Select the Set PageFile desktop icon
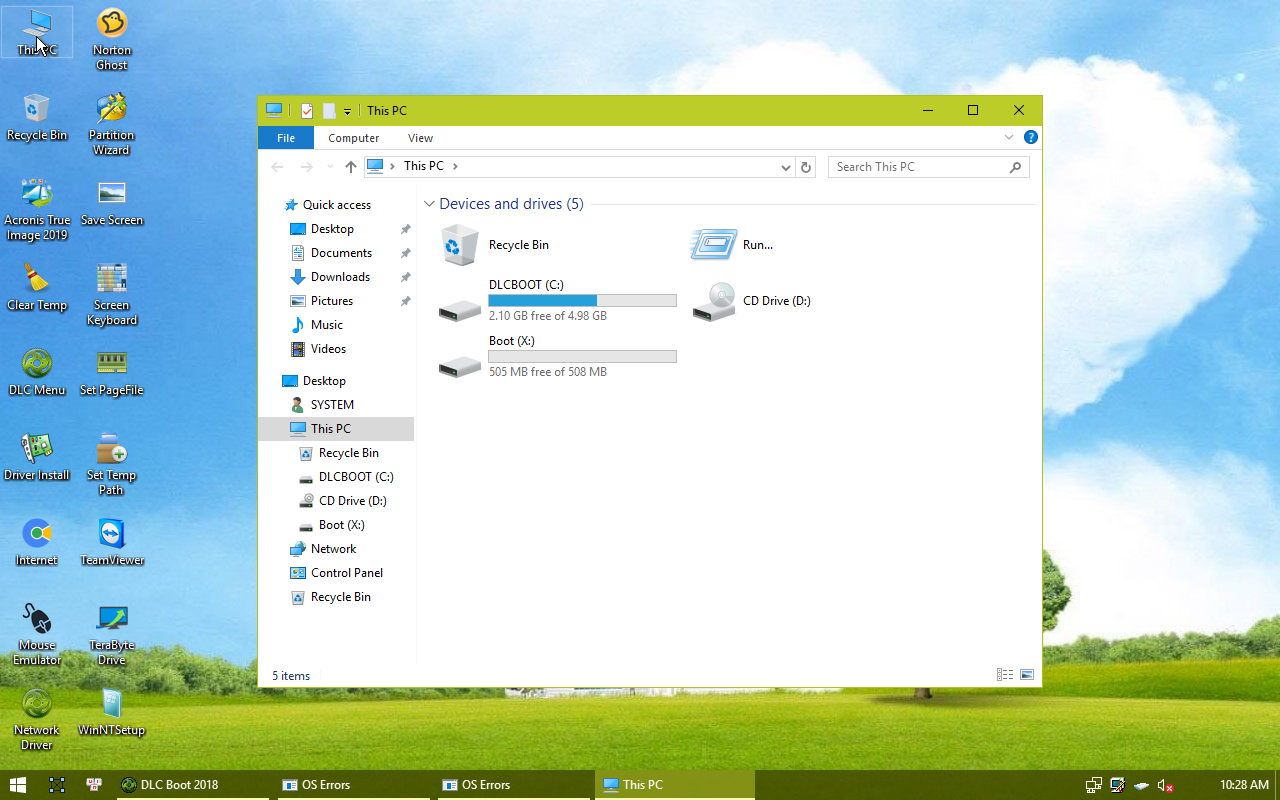The width and height of the screenshot is (1280, 800). coord(112,373)
